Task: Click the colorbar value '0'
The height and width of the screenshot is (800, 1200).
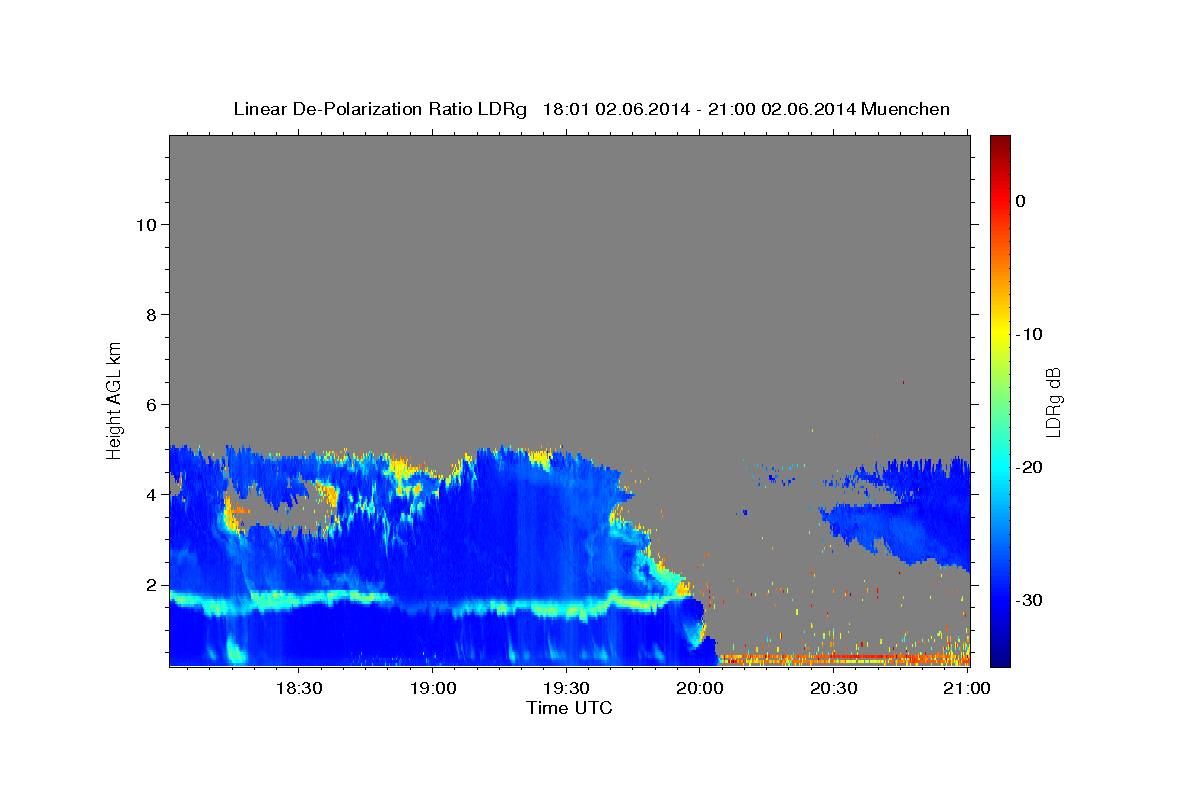Action: tap(1020, 201)
